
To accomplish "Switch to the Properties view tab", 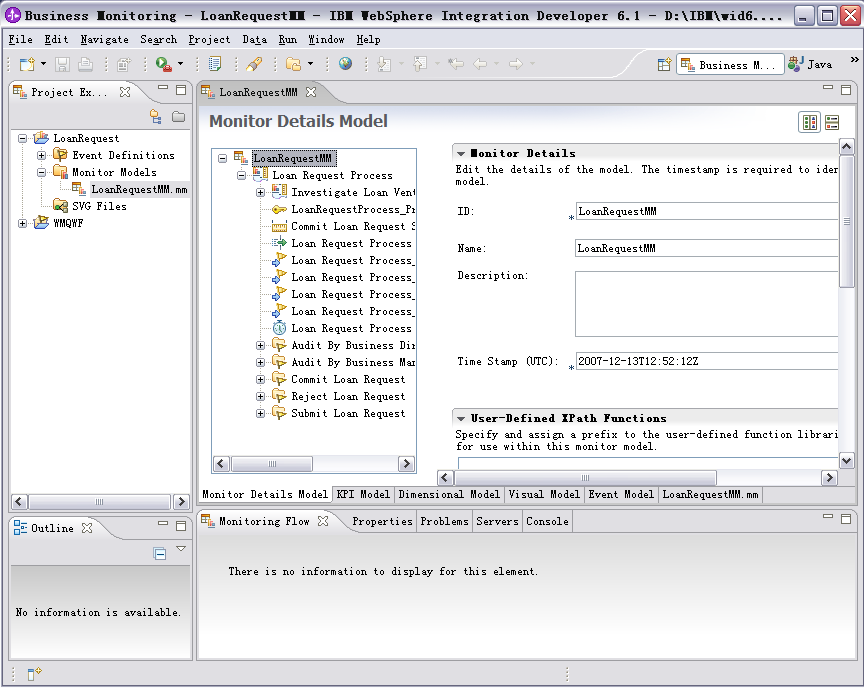I will click(x=382, y=521).
